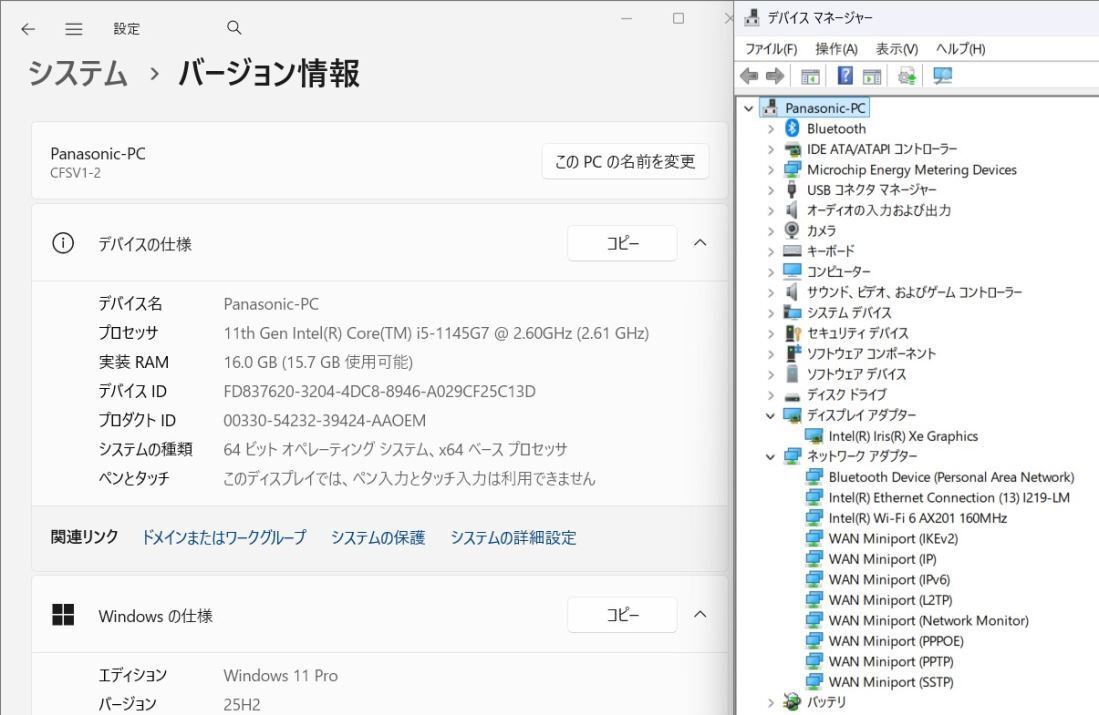The image size is (1099, 715).
Task: Expand the Bluetooth device category
Action: (x=769, y=128)
